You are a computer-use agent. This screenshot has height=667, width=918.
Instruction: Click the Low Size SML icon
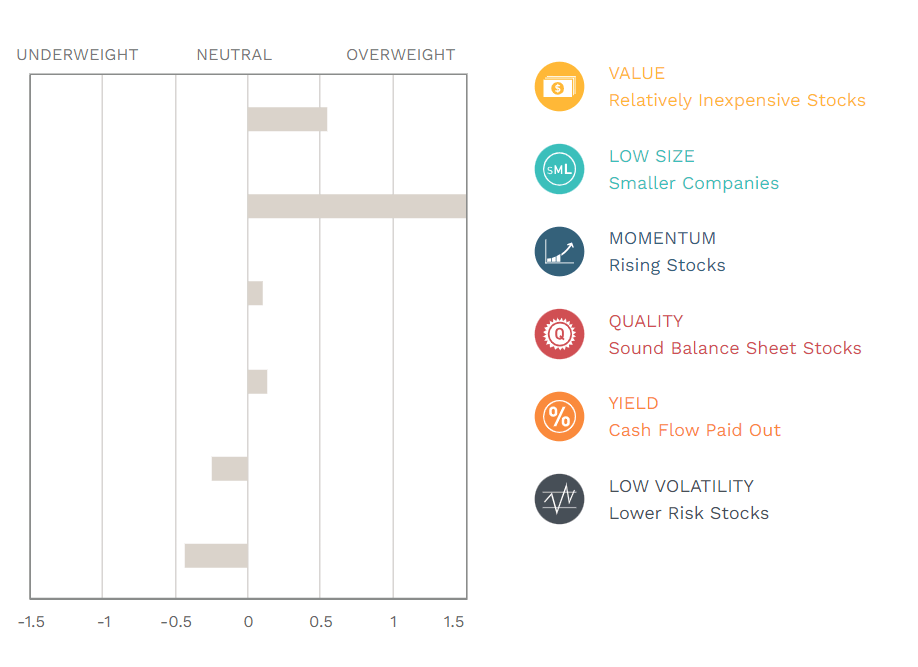[559, 169]
